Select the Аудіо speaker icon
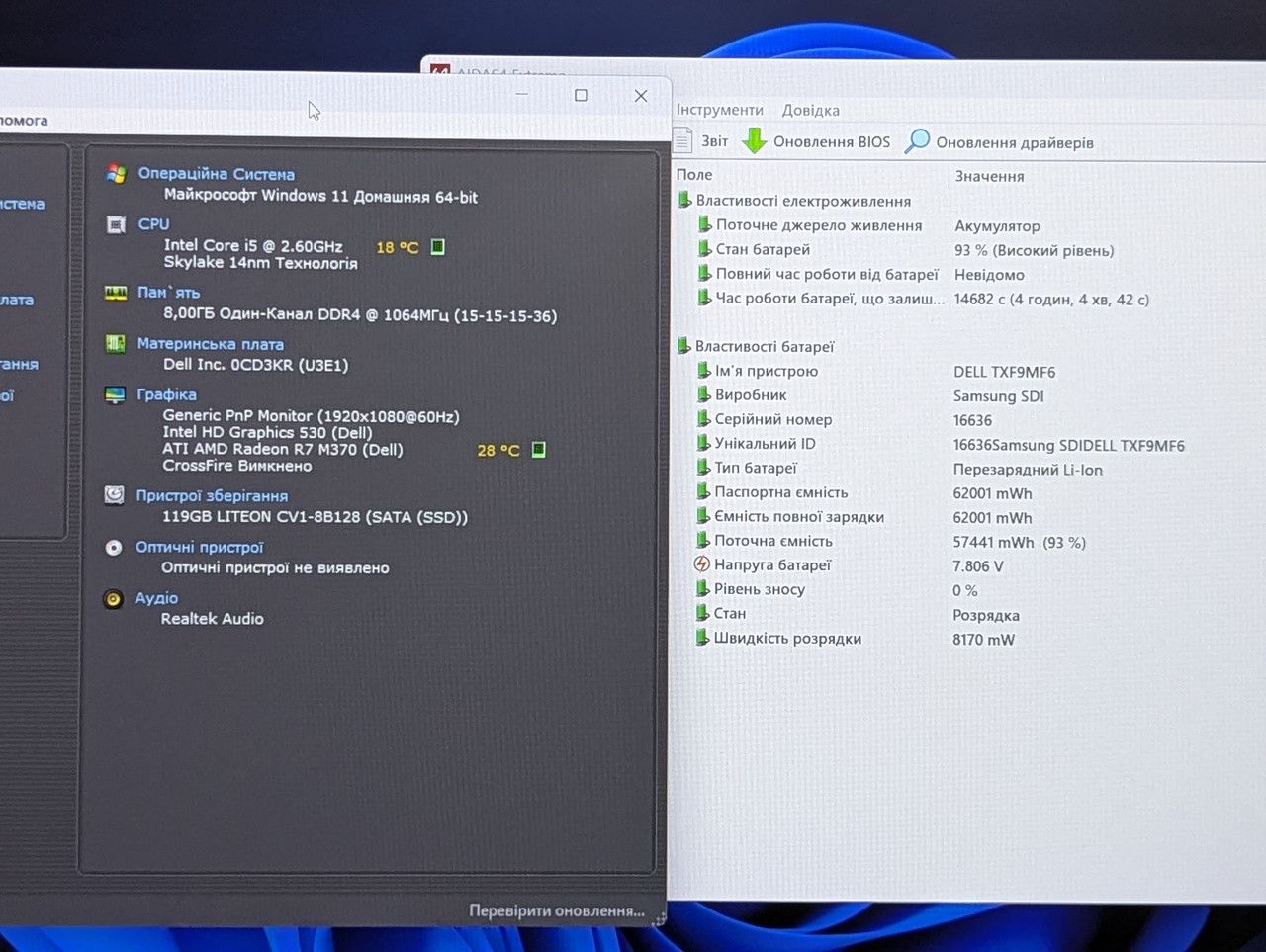Image resolution: width=1266 pixels, height=952 pixels. [x=114, y=598]
